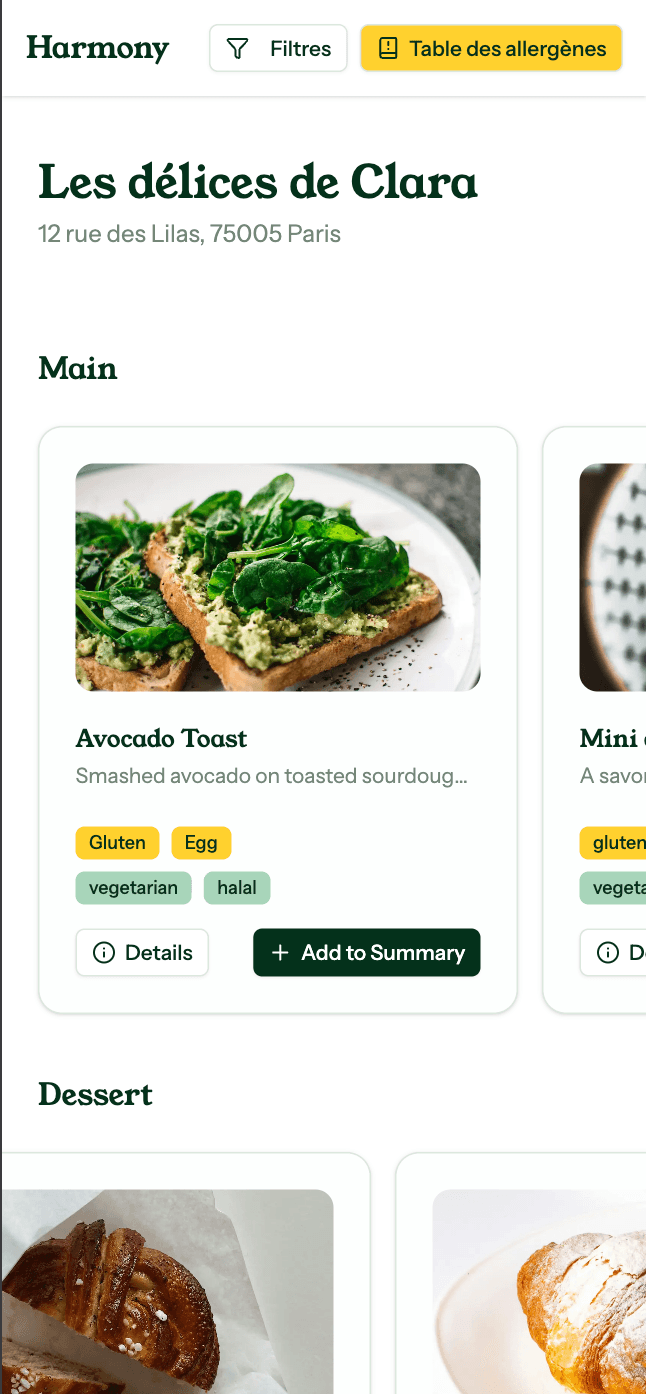Click the halal diet tag

[x=237, y=888]
